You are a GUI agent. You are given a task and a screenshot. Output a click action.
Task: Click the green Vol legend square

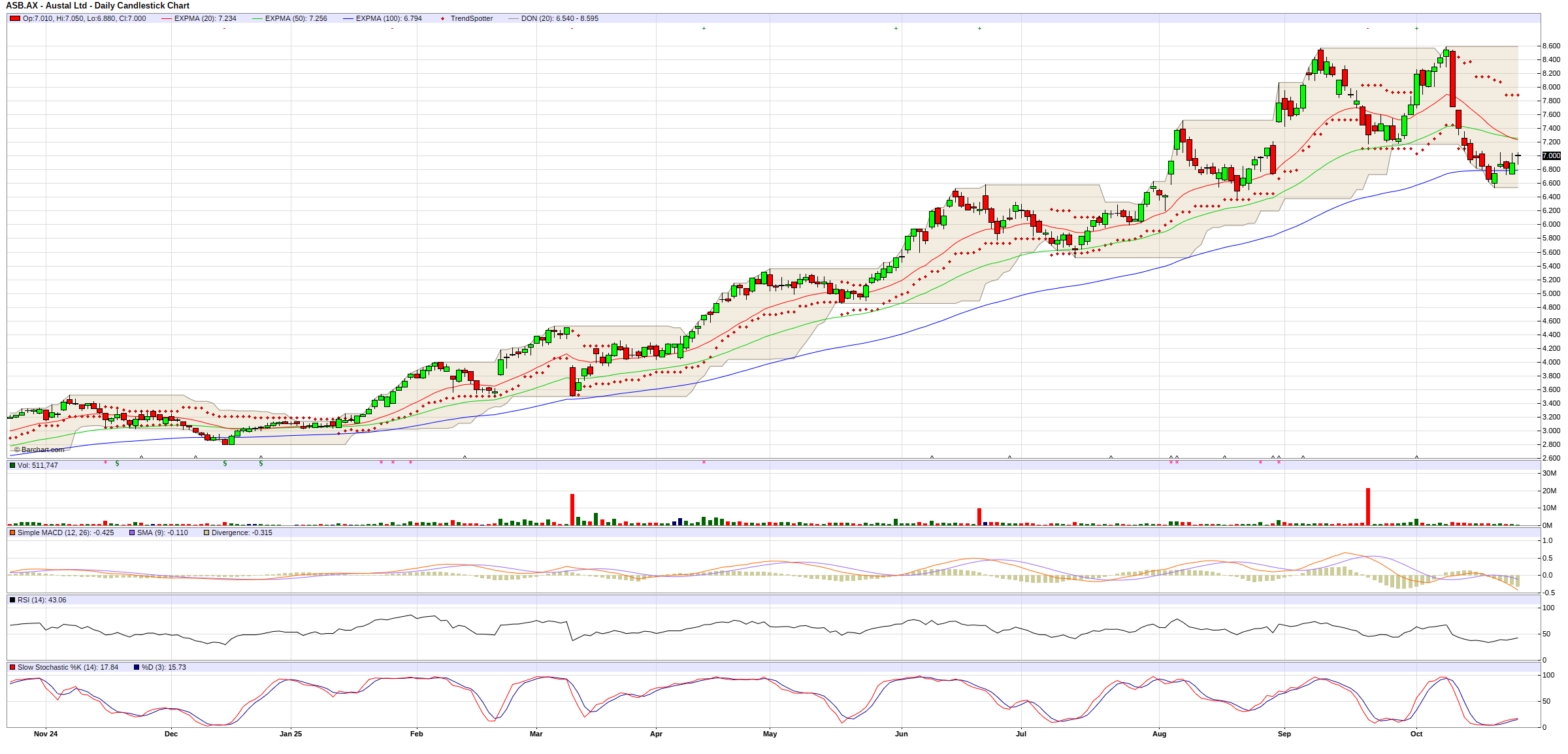(x=12, y=465)
